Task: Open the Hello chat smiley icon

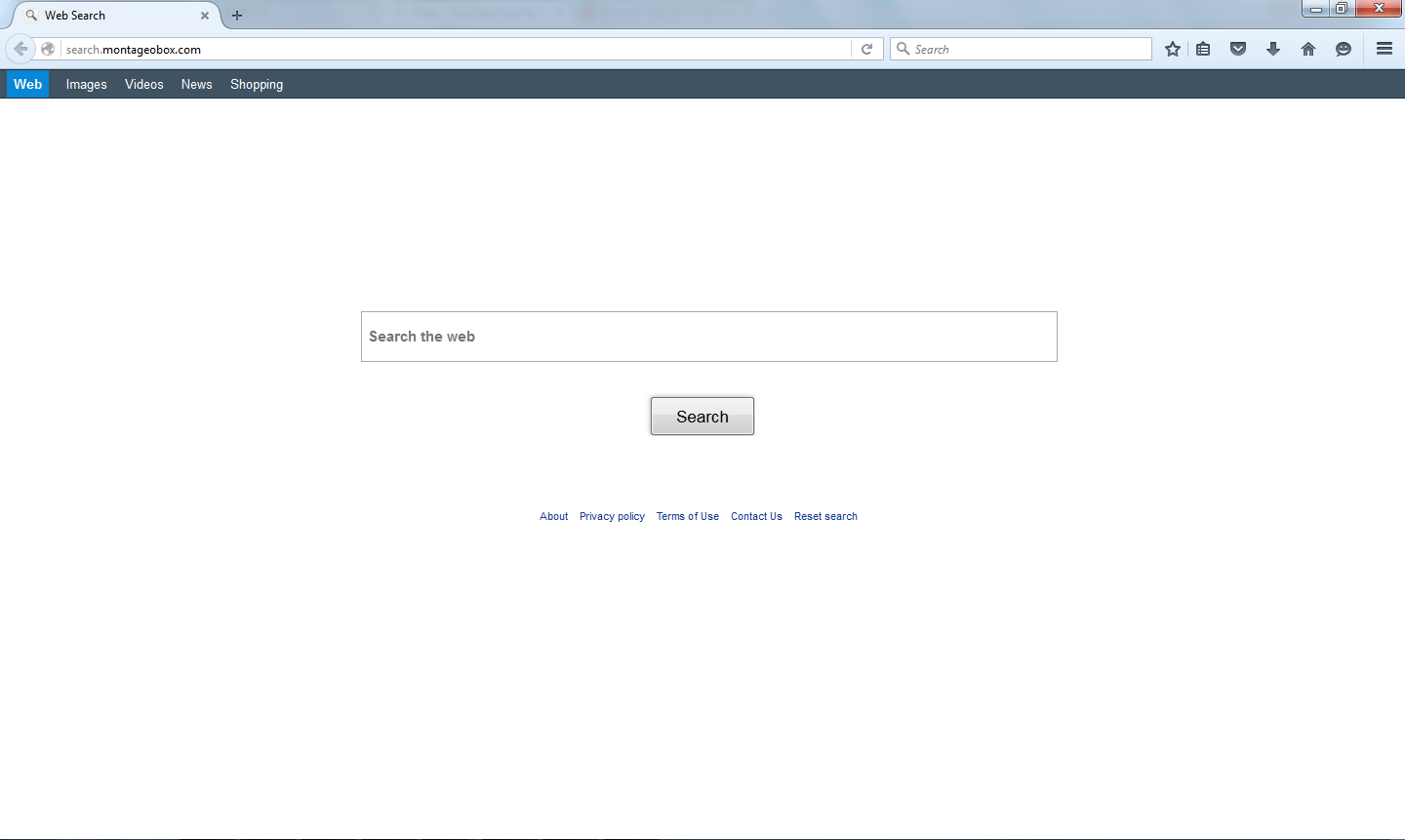Action: tap(1344, 49)
